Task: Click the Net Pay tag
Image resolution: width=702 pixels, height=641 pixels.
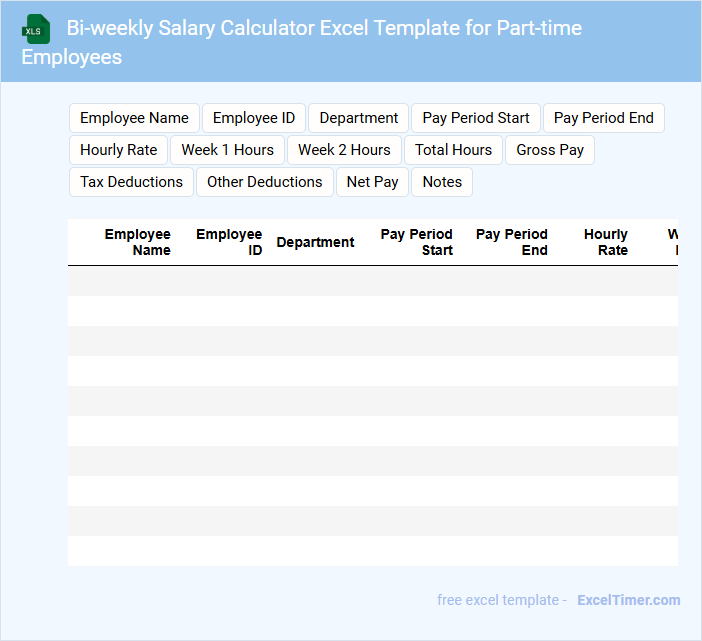Action: (372, 182)
